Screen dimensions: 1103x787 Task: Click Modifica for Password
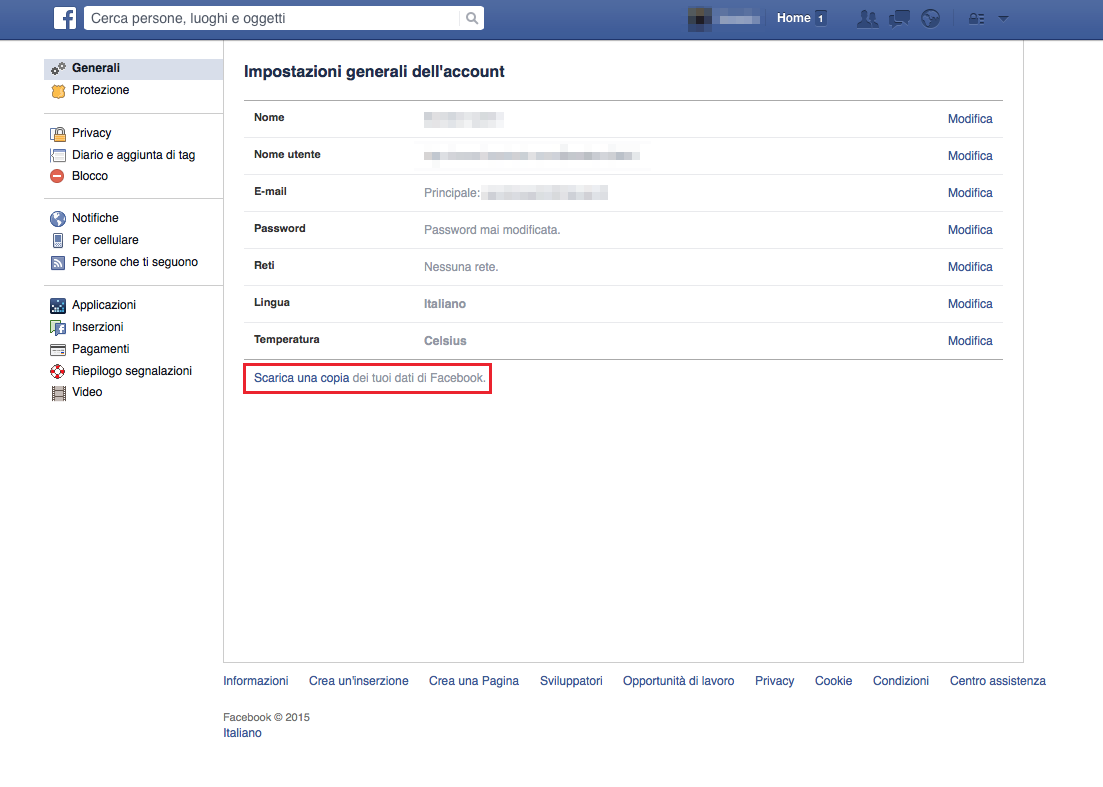tap(970, 230)
